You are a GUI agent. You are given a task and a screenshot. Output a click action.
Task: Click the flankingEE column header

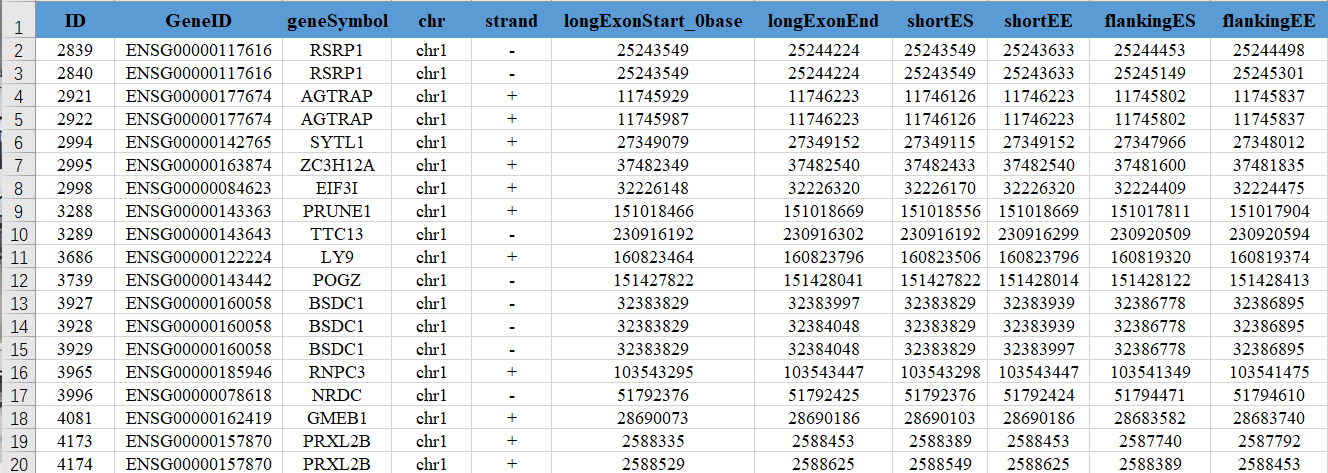coord(1268,20)
